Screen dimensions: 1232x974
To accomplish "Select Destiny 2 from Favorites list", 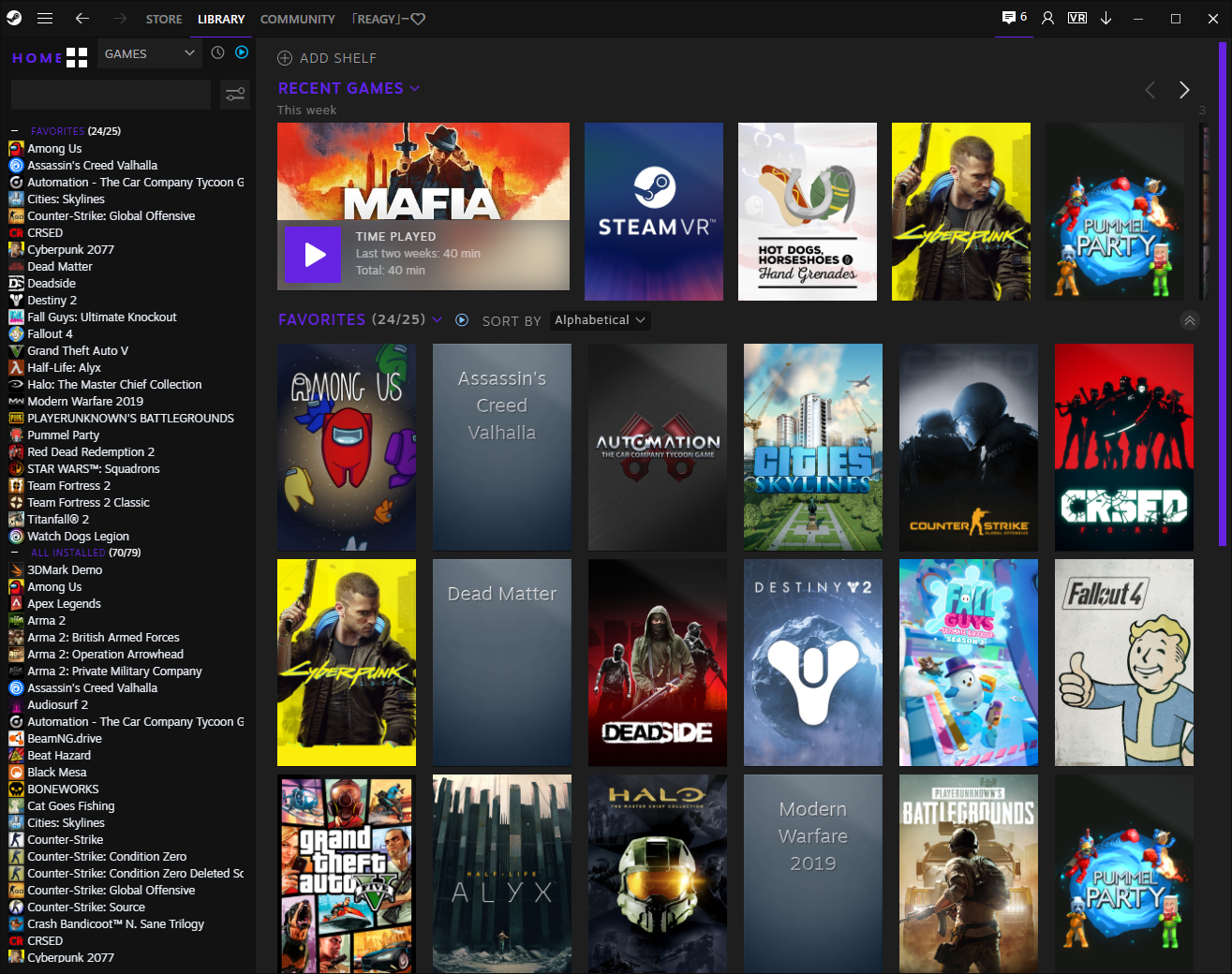I will click(x=52, y=301).
